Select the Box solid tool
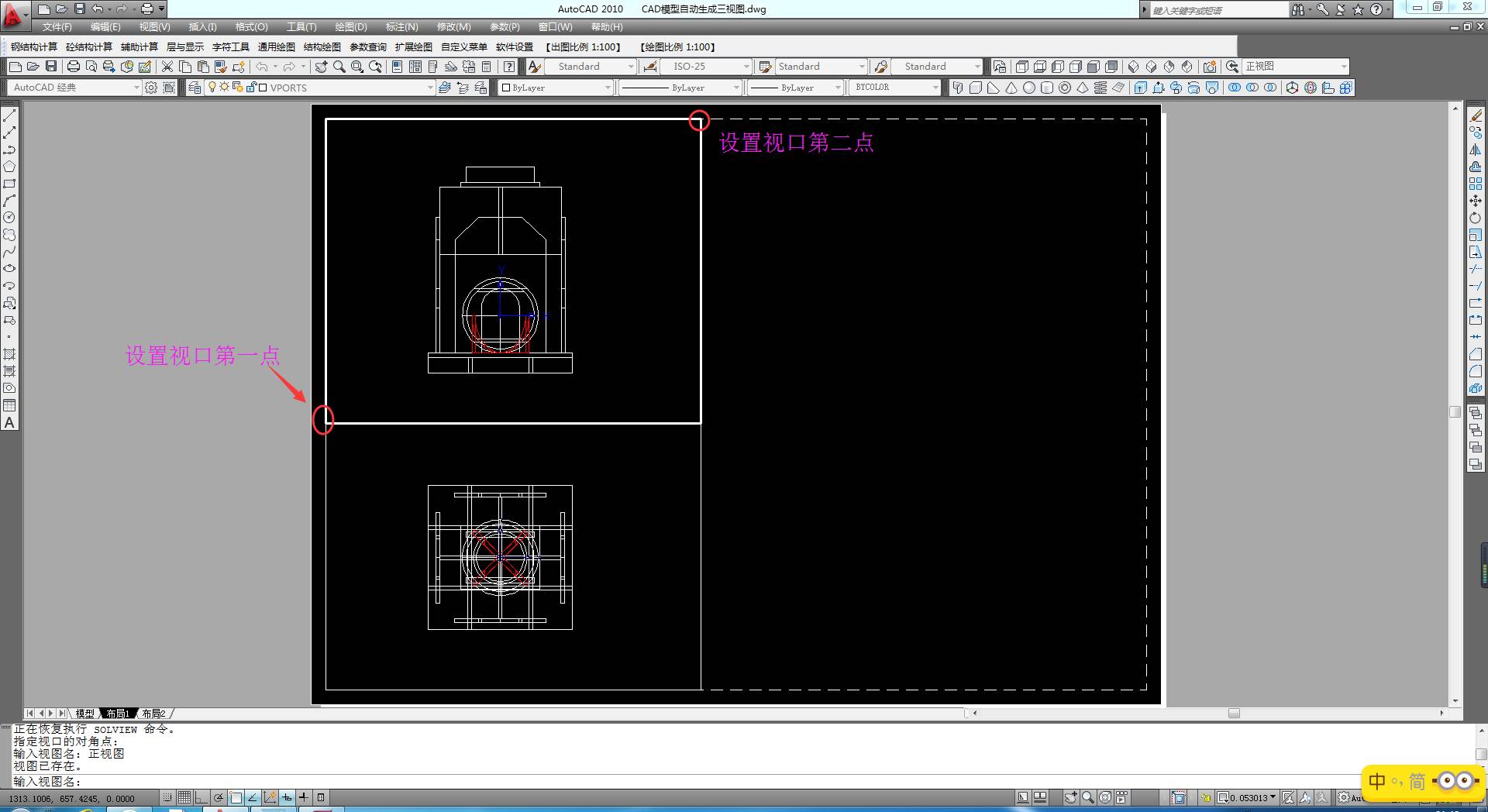 [976, 88]
